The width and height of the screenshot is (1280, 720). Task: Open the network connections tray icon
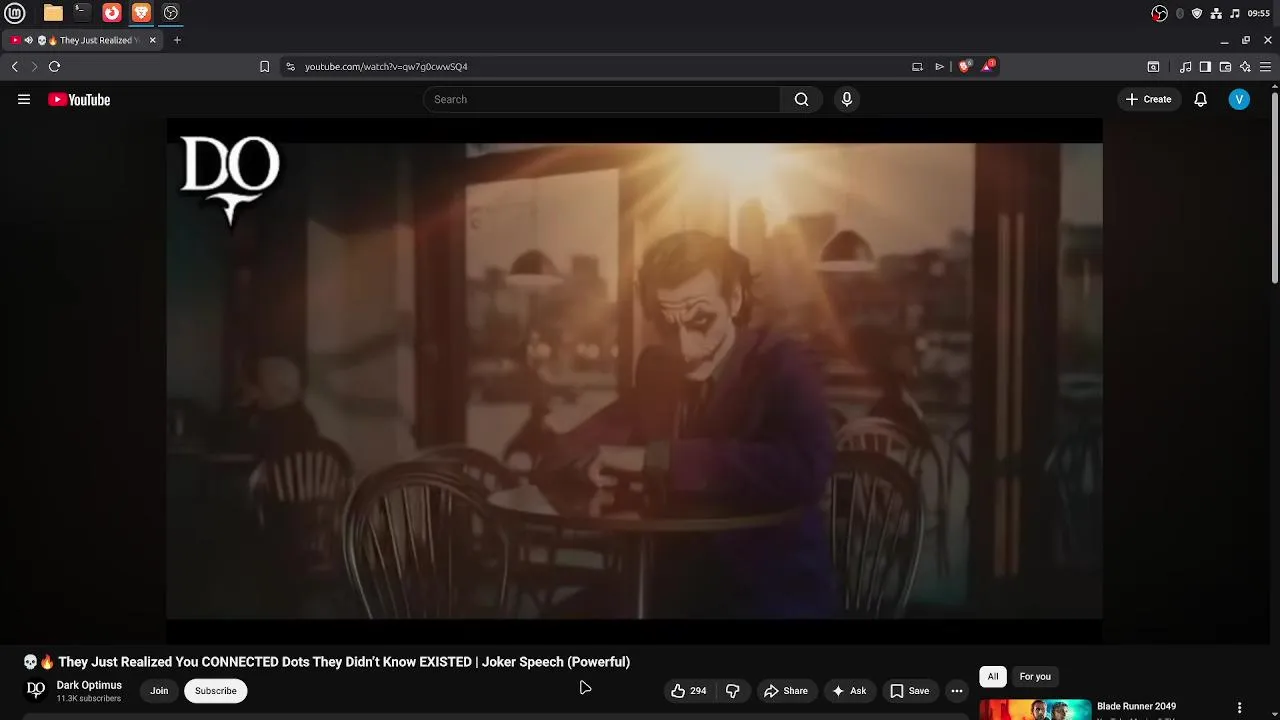1216,13
